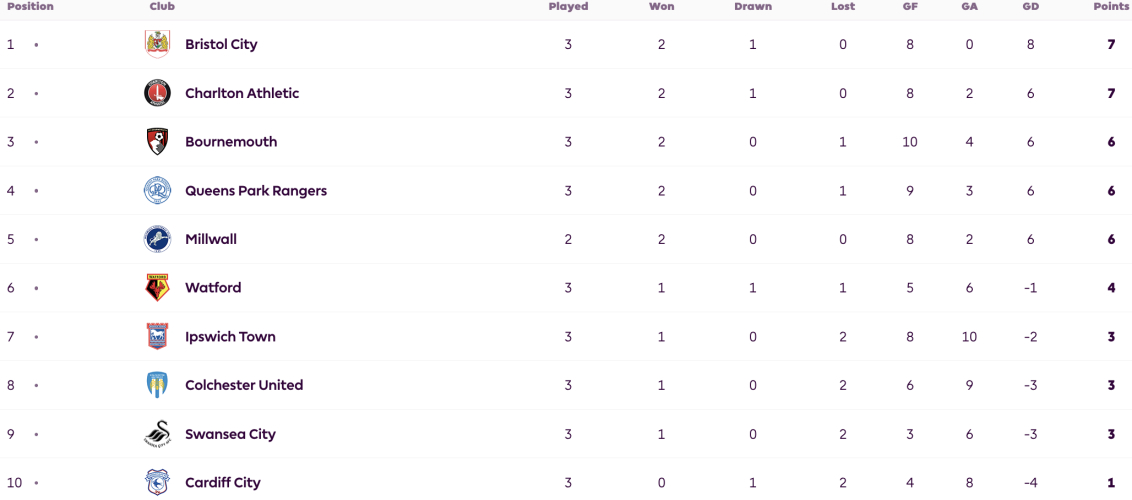Click the Bournemouth club crest
This screenshot has height=500, width=1132.
(x=157, y=141)
